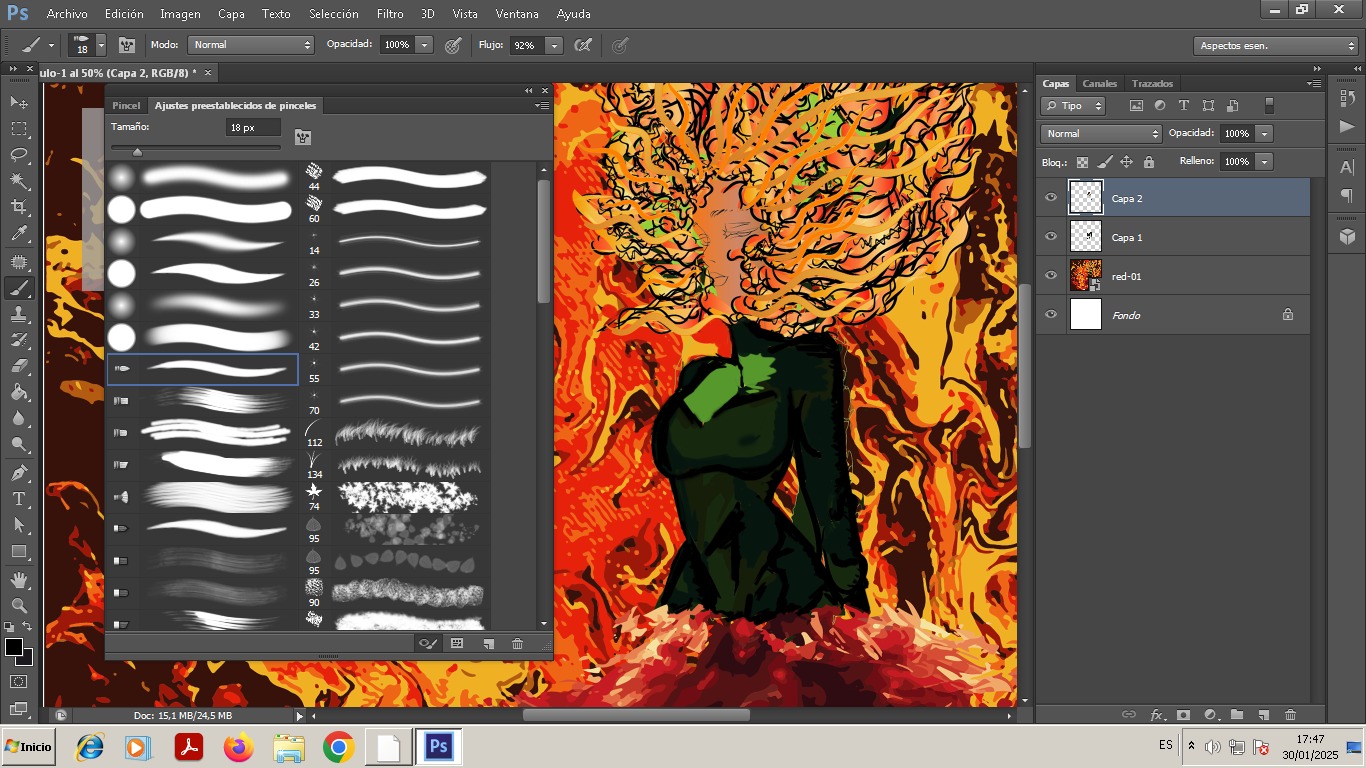Viewport: 1366px width, 768px height.
Task: Hide the Capa 2 layer
Action: [x=1050, y=197]
